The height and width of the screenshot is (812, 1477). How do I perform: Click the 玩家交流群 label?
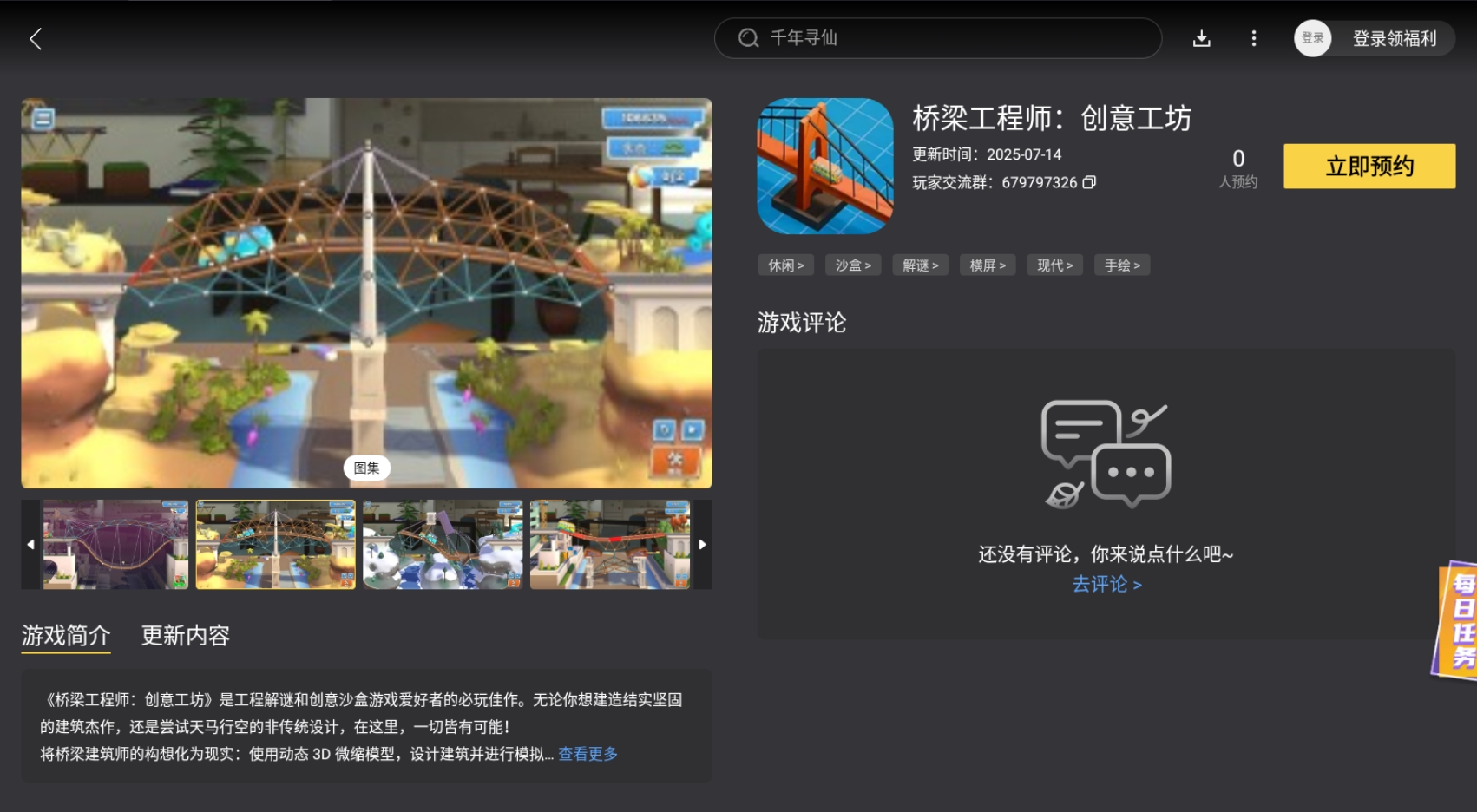coord(953,182)
